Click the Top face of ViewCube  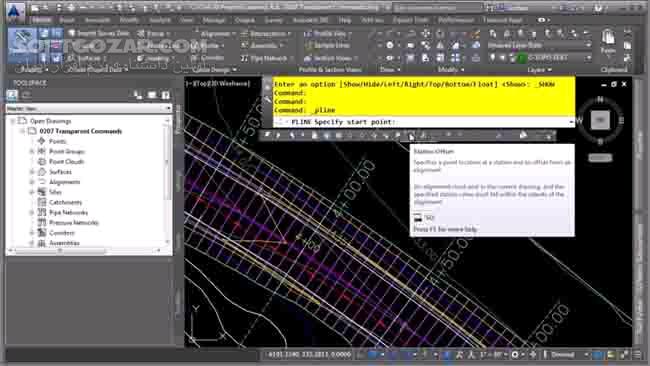tap(600, 120)
